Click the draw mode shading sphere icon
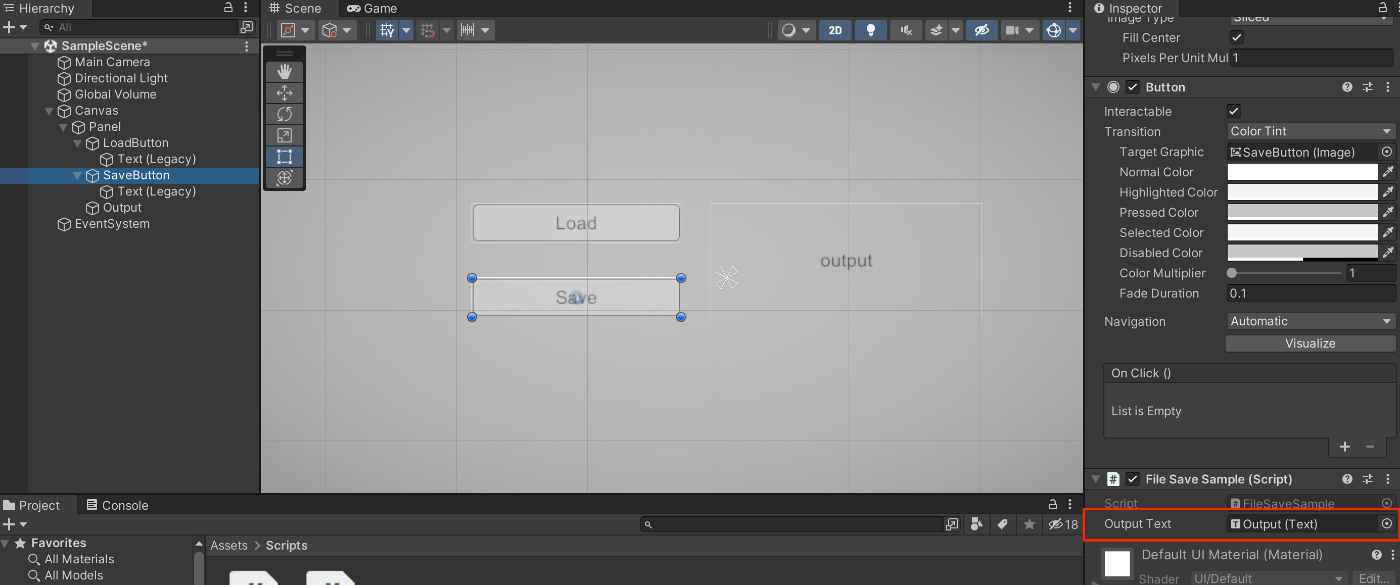The height and width of the screenshot is (585, 1400). 789,30
